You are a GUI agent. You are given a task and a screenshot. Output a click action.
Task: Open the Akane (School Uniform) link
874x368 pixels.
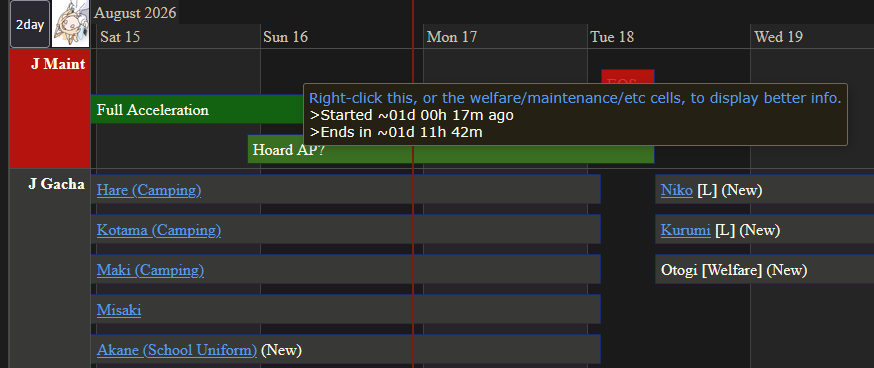(177, 350)
